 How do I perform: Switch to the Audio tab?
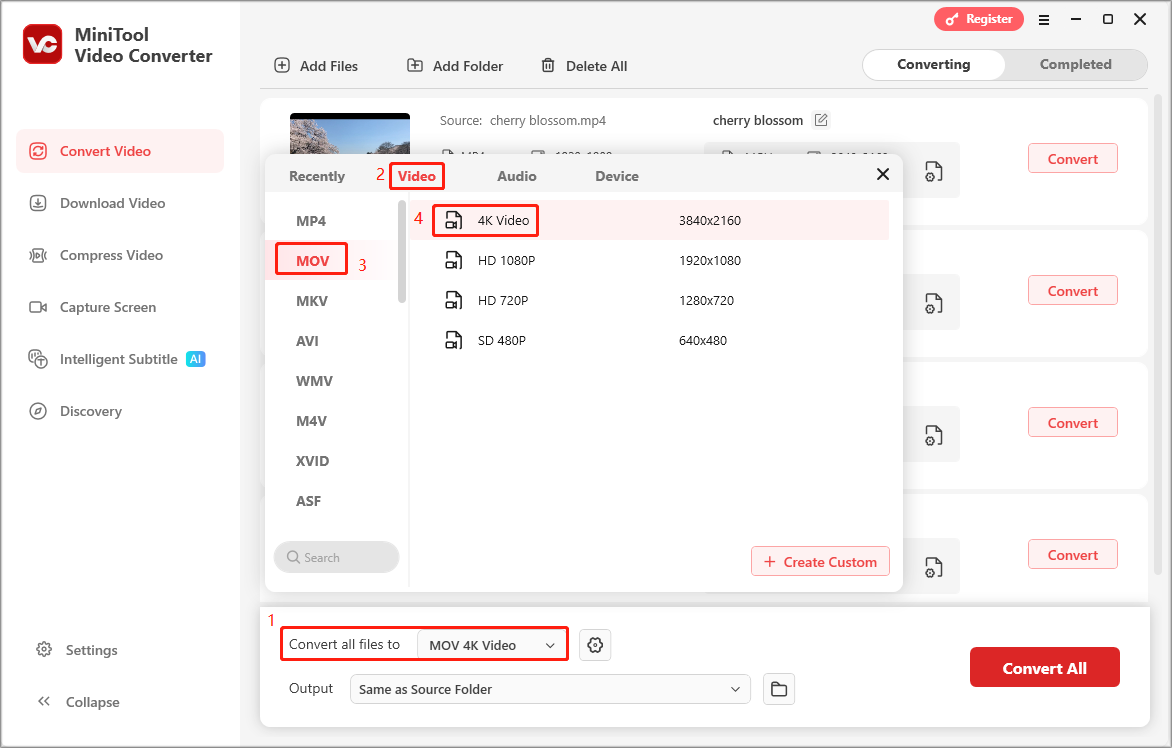click(517, 175)
